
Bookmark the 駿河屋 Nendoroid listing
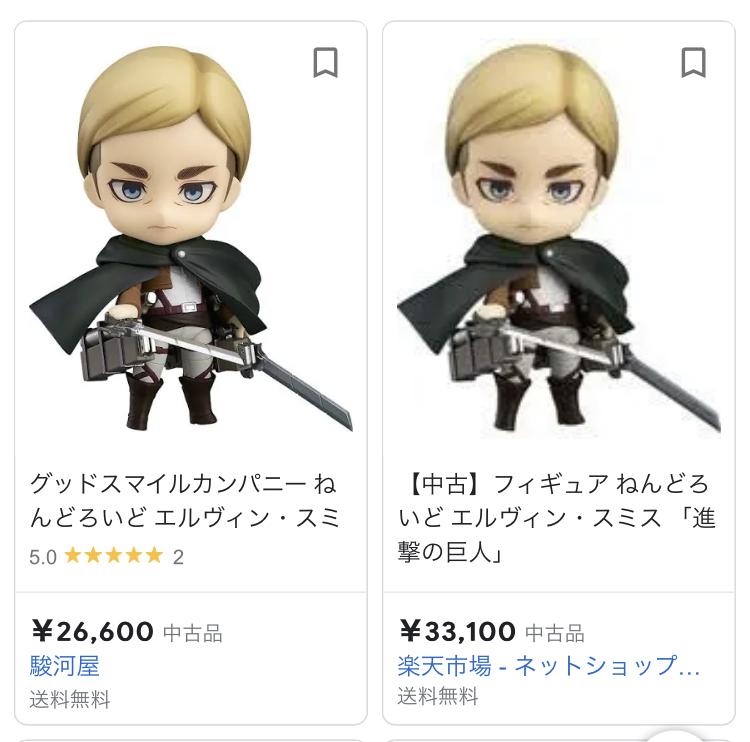coord(325,62)
